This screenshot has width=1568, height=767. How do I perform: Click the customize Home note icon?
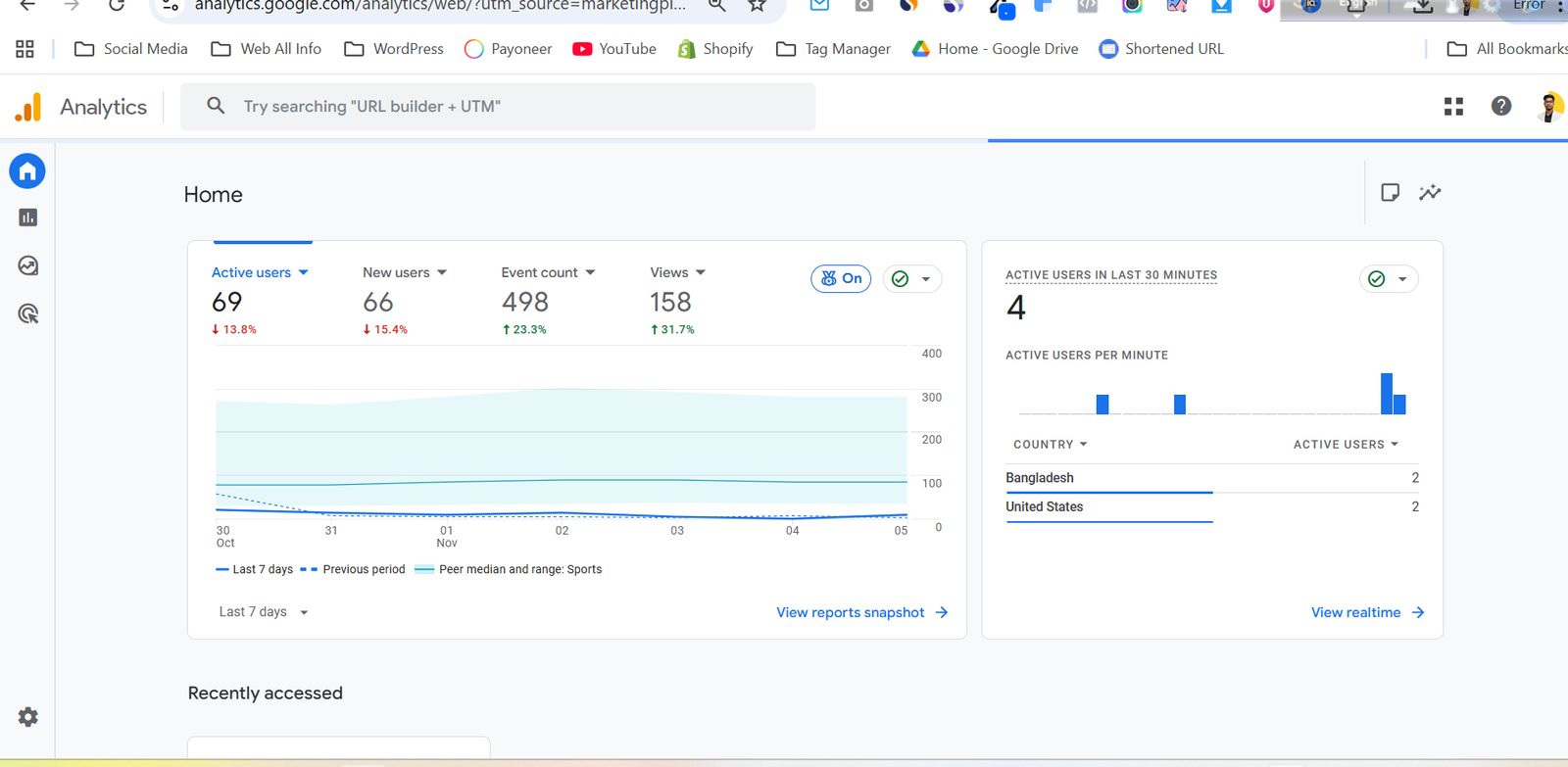[1390, 192]
